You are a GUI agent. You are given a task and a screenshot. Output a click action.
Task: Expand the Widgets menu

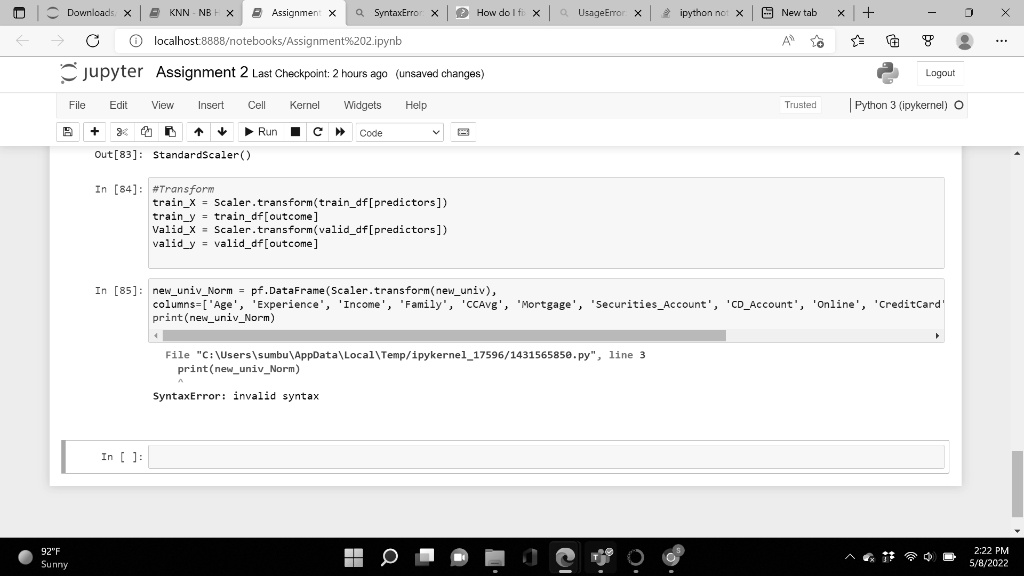pyautogui.click(x=362, y=105)
